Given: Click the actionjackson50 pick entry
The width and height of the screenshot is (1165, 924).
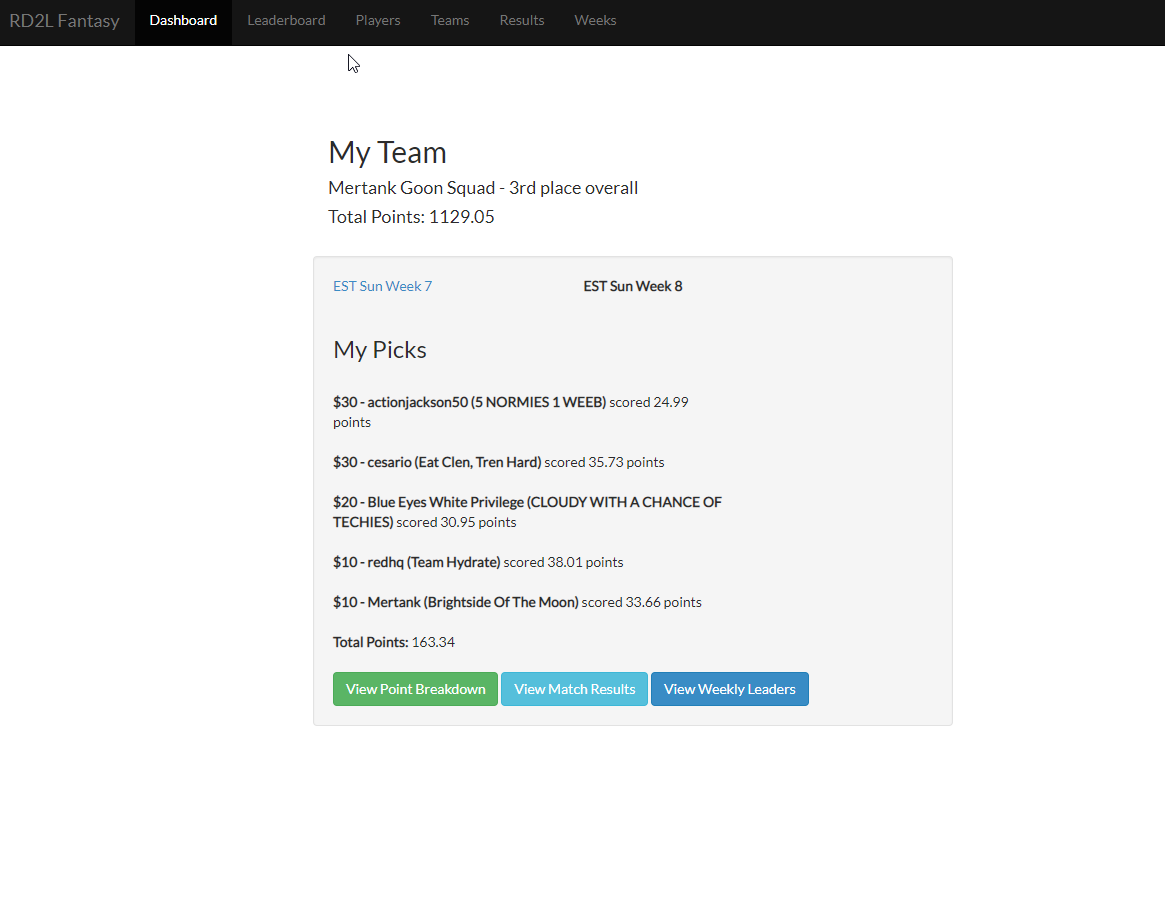Looking at the screenshot, I should (470, 402).
